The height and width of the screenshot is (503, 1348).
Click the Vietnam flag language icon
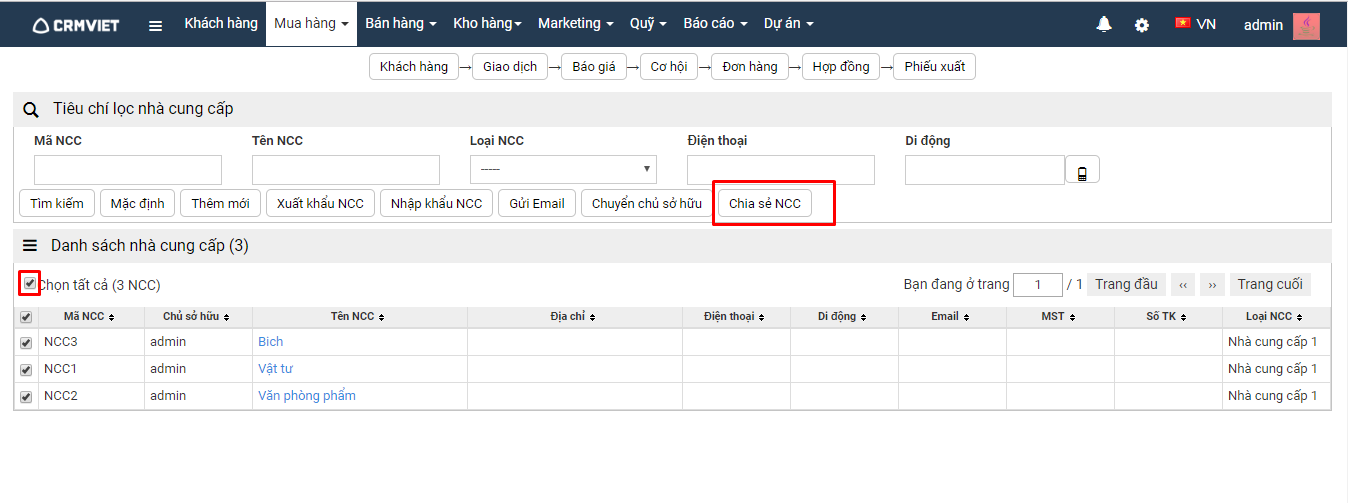(x=1183, y=23)
